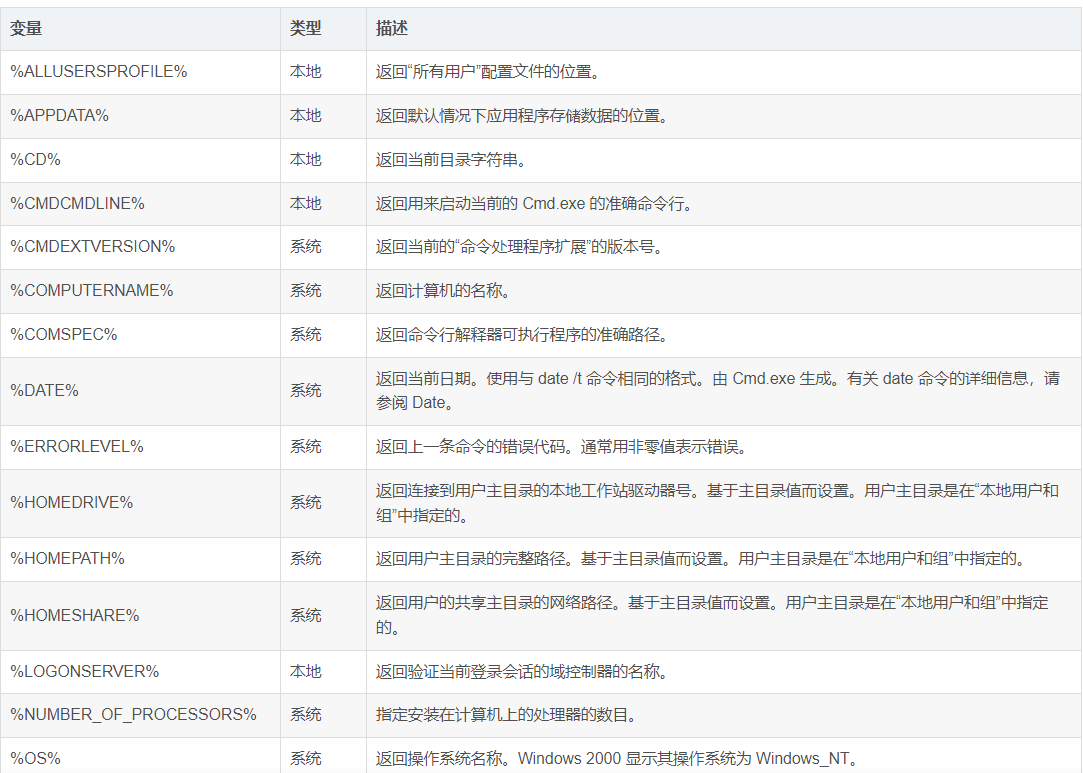Click the type cell in the %LOGONSERVER% row
This screenshot has height=773, width=1083.
[306, 672]
